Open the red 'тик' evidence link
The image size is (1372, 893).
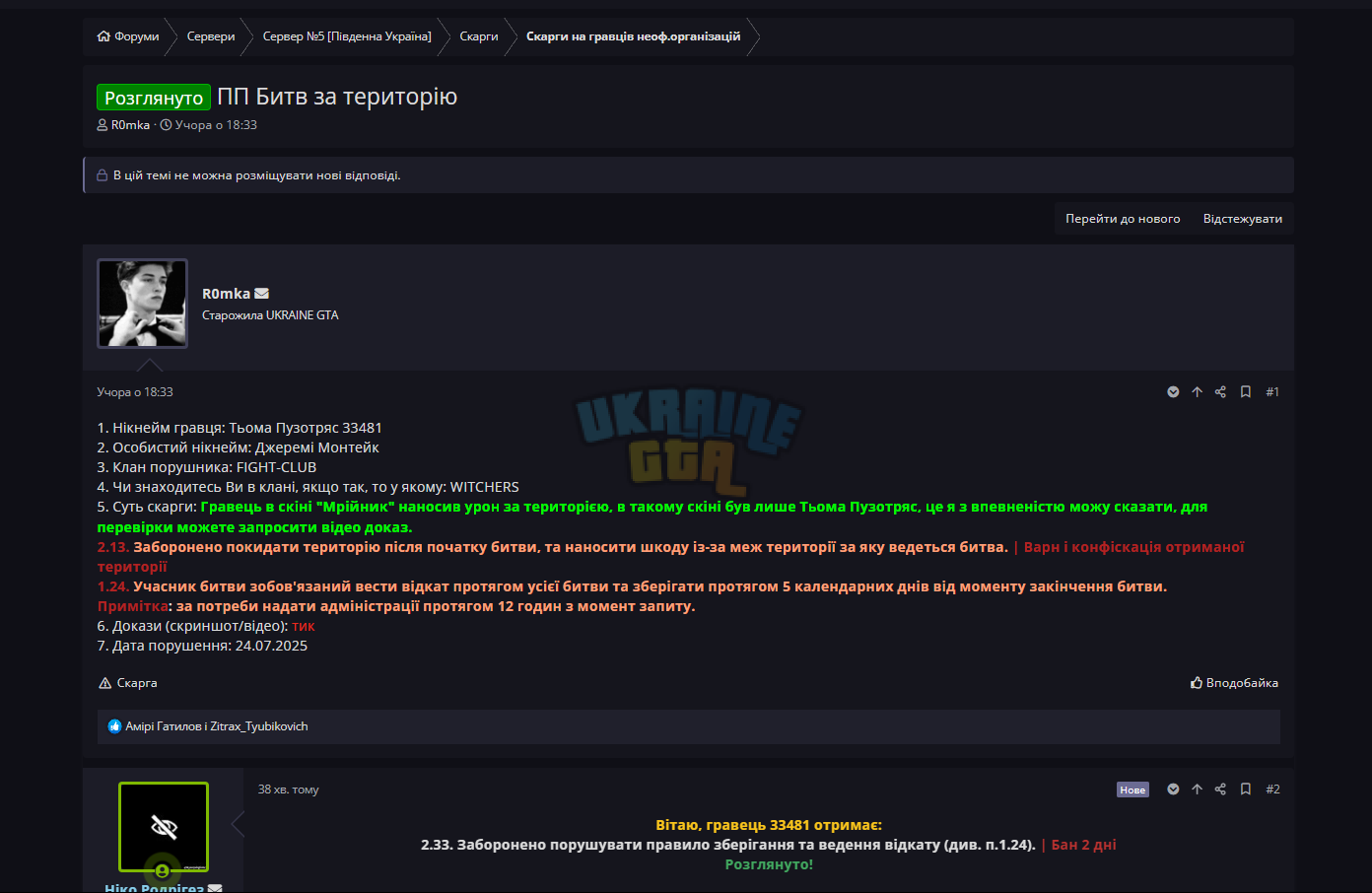coord(304,626)
